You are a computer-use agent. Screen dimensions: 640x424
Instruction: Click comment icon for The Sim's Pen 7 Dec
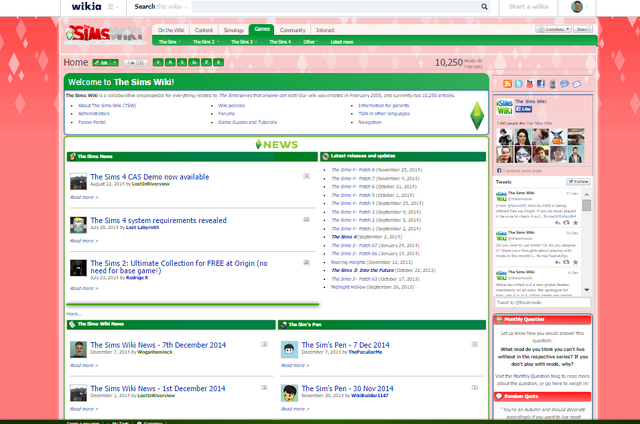(x=475, y=344)
